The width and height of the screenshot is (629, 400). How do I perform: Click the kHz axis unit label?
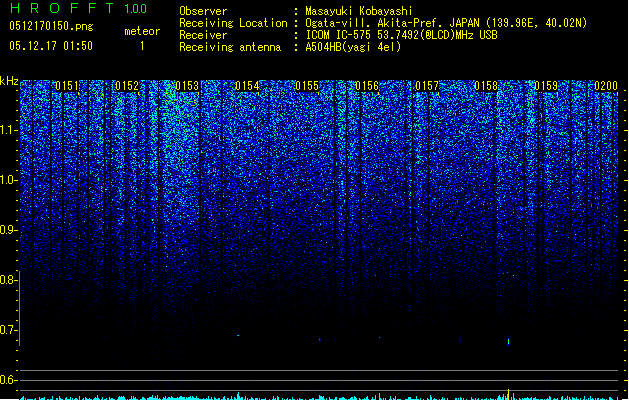9,81
